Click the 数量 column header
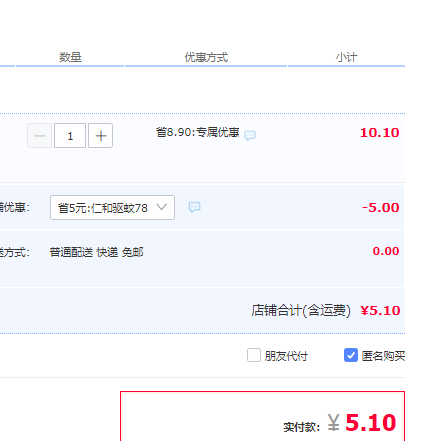Screen dimensions: 439x441 (70, 57)
